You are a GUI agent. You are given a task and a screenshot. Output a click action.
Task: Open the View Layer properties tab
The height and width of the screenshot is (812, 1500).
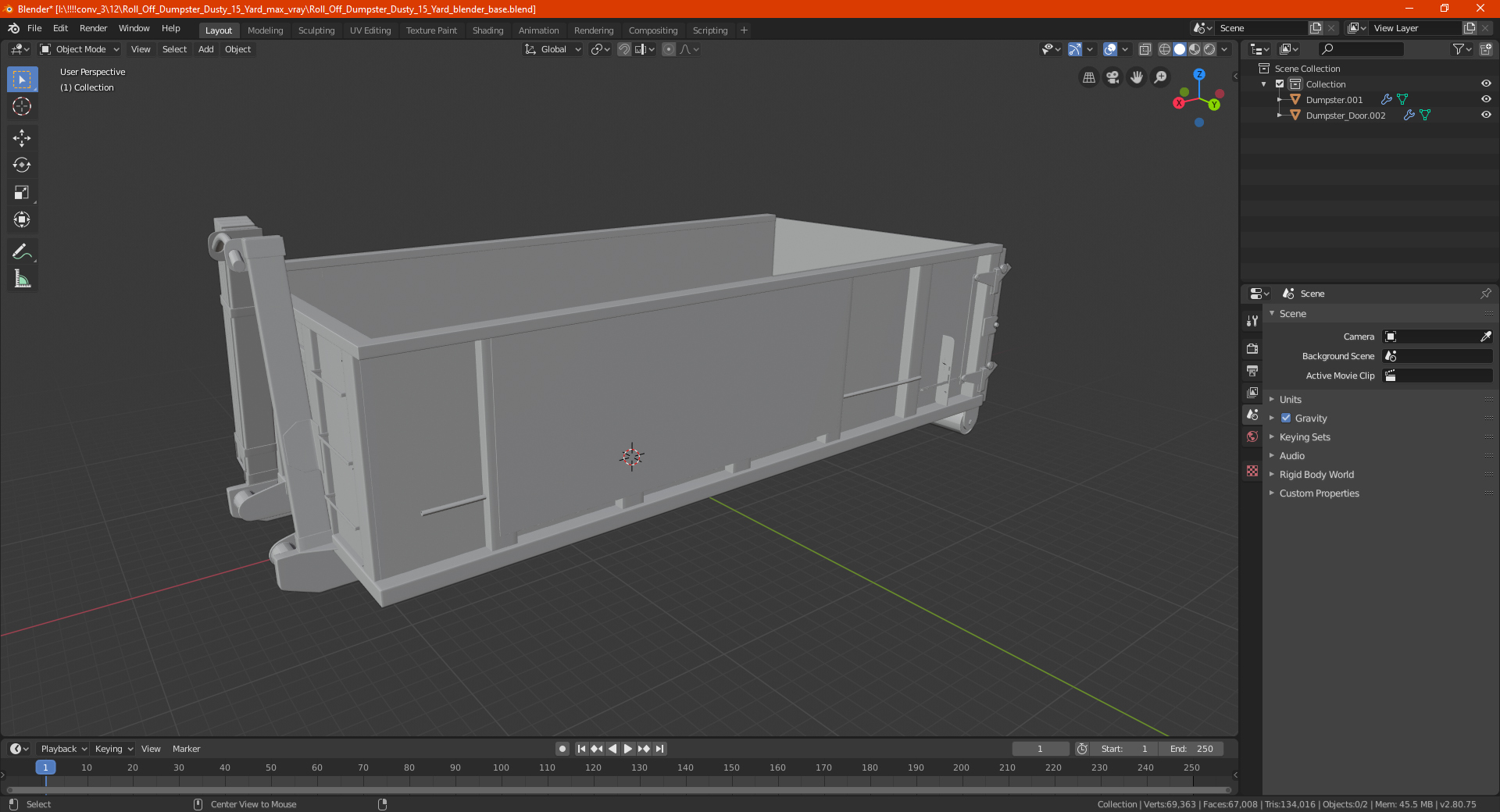point(1252,392)
